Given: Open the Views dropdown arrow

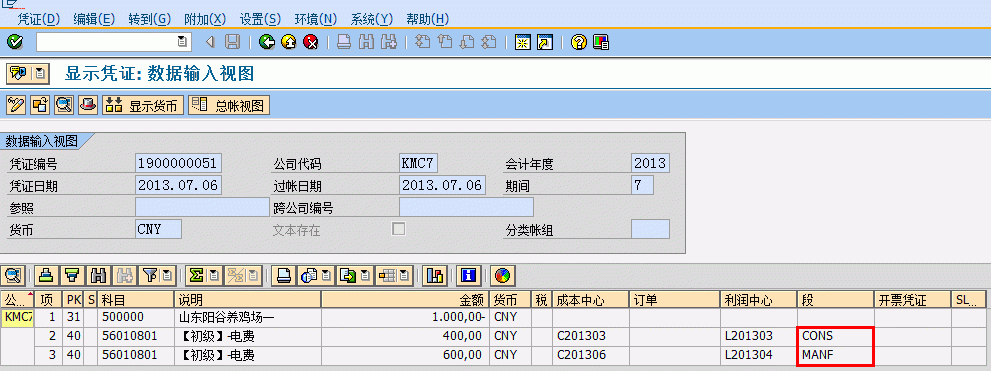Looking at the screenshot, I should (x=326, y=276).
